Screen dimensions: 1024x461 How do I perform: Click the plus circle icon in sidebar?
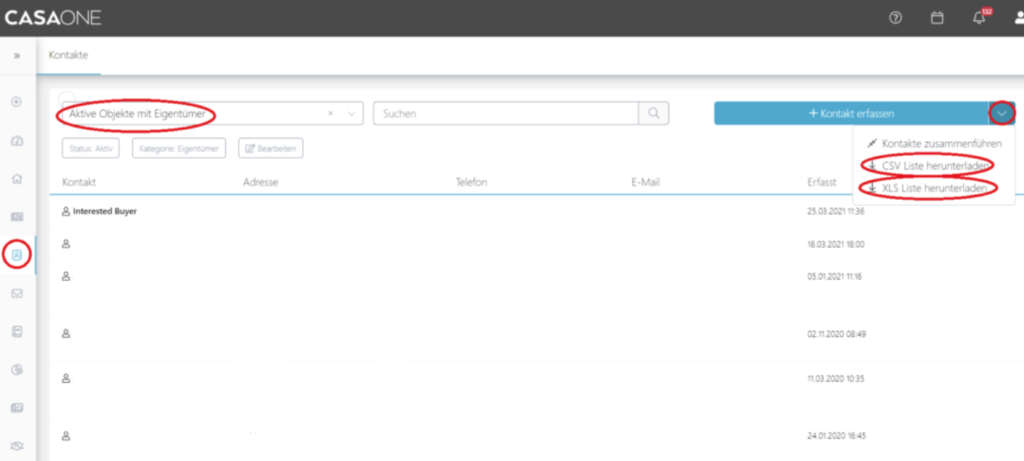coord(17,102)
